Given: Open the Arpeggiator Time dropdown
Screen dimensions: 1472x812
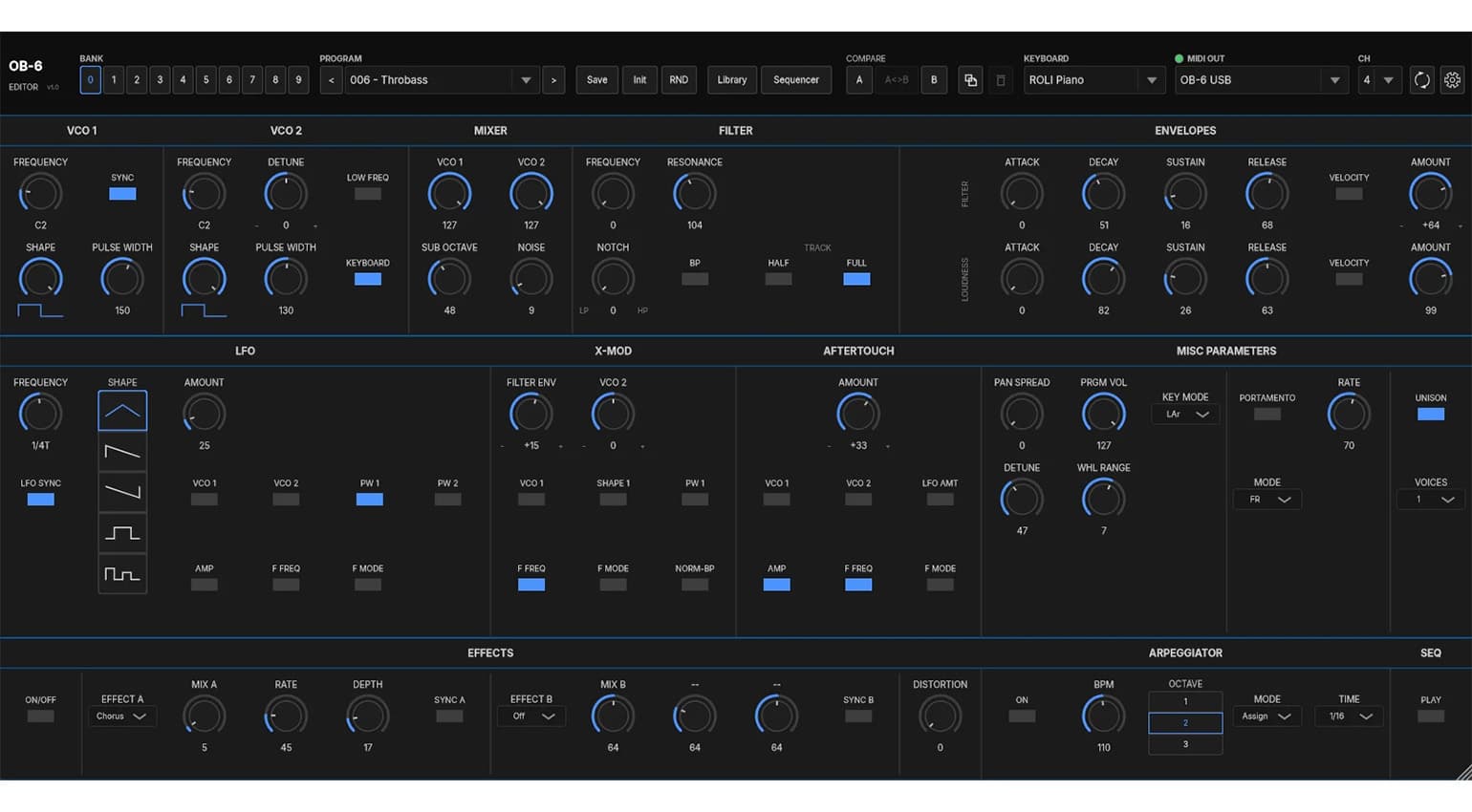Looking at the screenshot, I should coord(1349,716).
